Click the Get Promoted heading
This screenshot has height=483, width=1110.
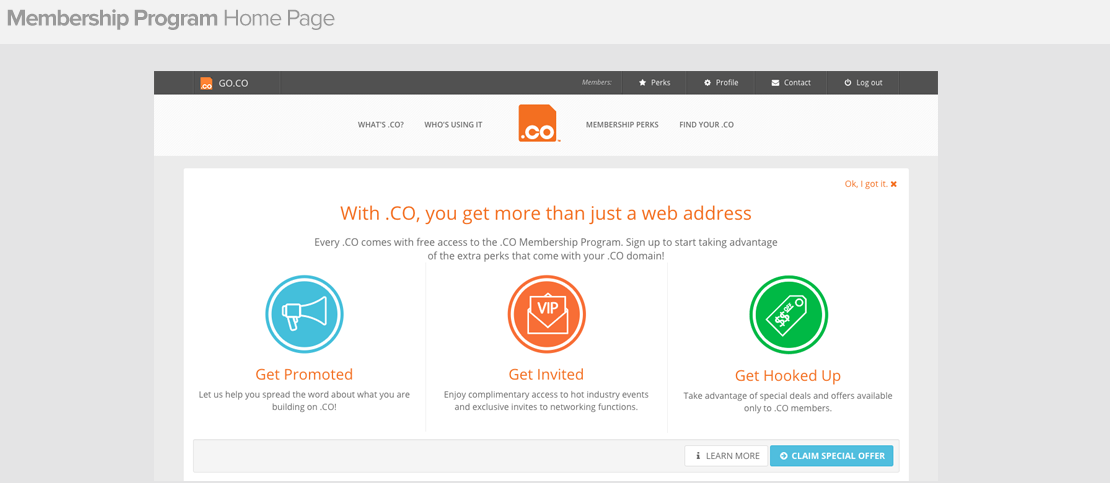[304, 375]
